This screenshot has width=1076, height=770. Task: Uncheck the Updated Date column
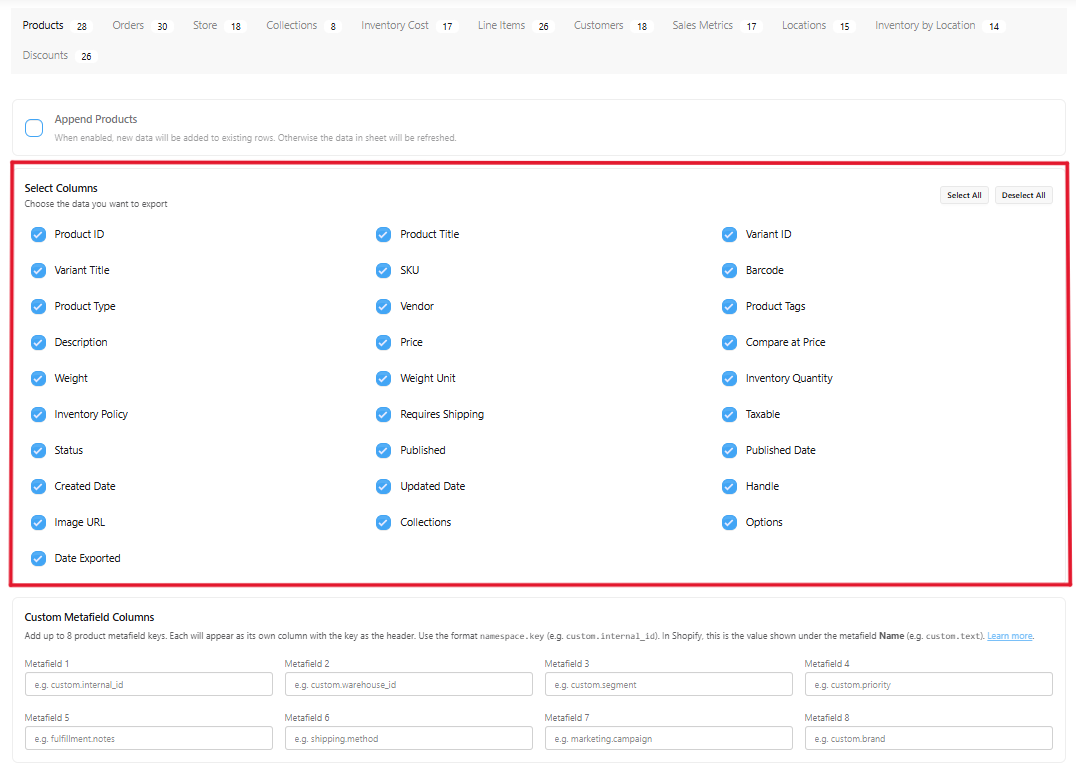point(384,487)
